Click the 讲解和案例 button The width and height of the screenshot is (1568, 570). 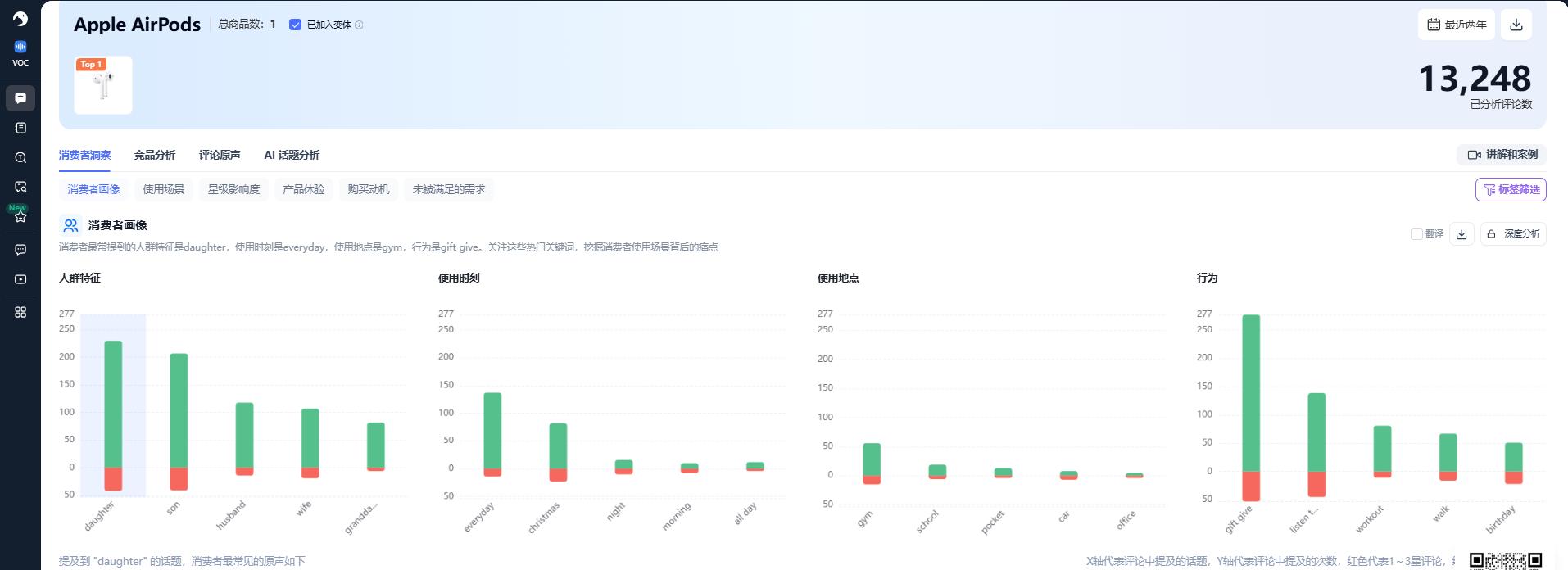pos(1502,155)
